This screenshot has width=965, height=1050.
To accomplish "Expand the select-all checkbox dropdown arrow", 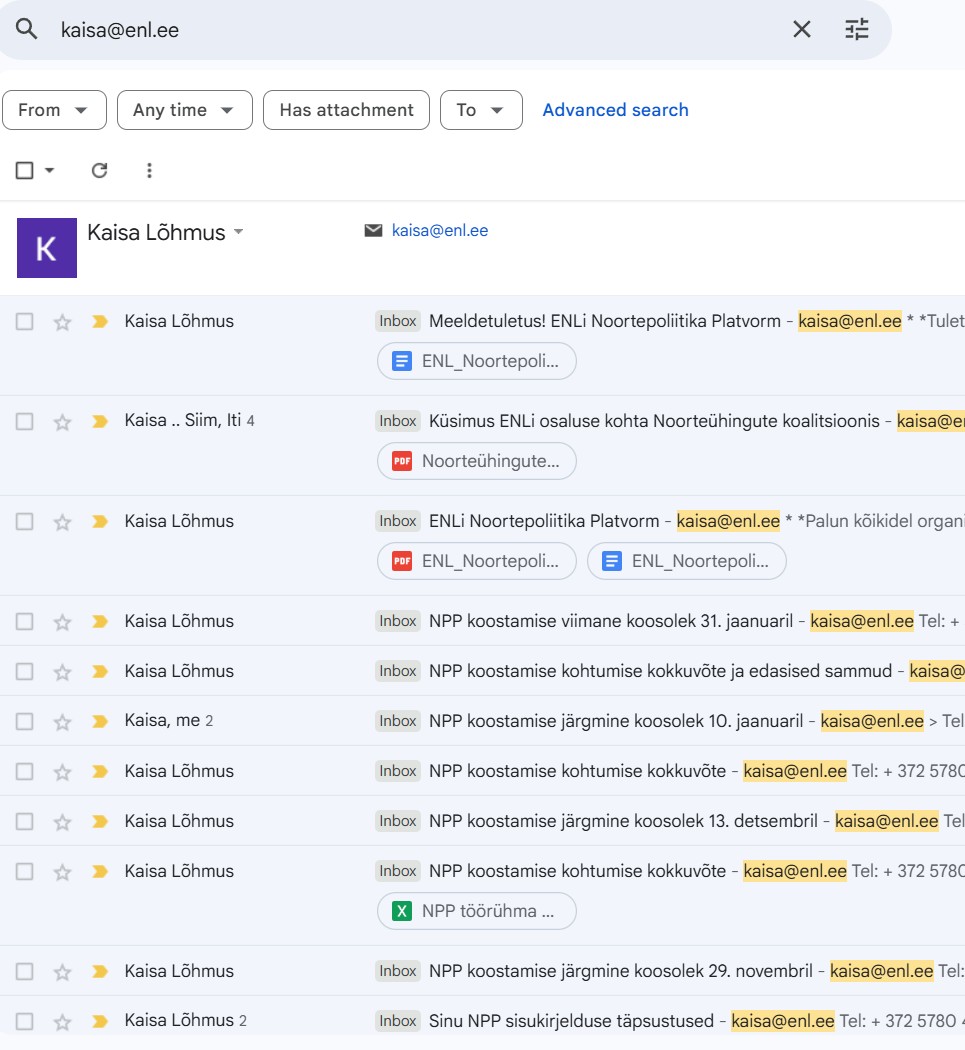I will click(x=50, y=170).
